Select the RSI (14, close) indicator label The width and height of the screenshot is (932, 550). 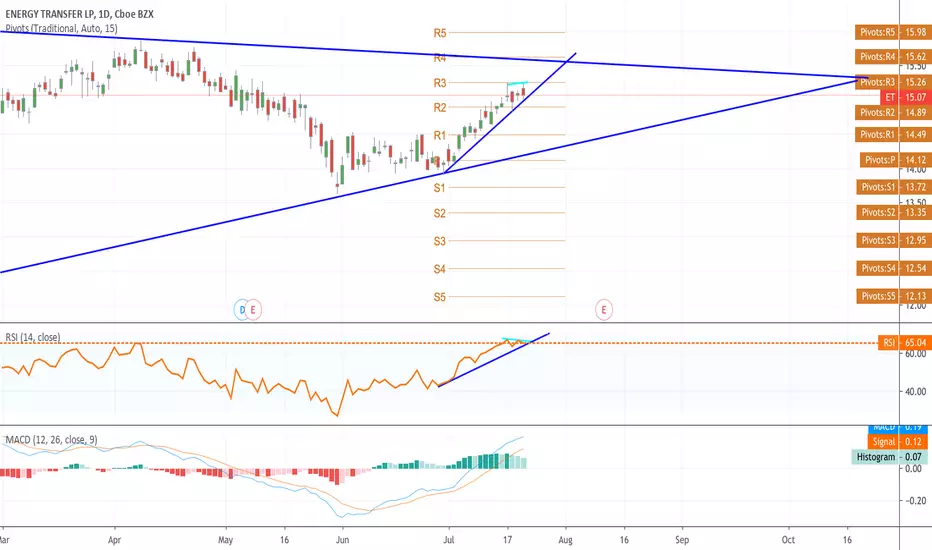pyautogui.click(x=33, y=337)
